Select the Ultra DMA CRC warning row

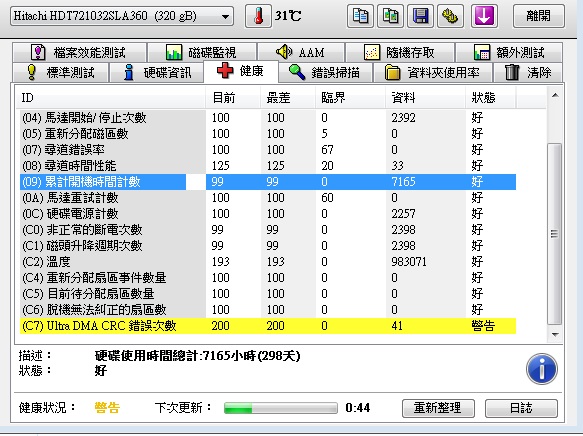[268, 326]
